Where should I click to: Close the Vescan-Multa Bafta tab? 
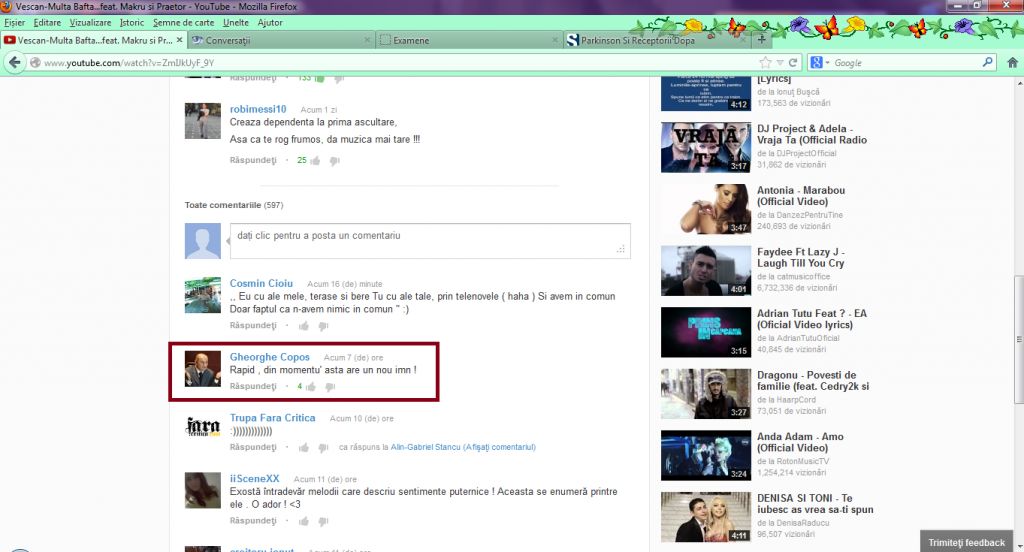(x=180, y=40)
